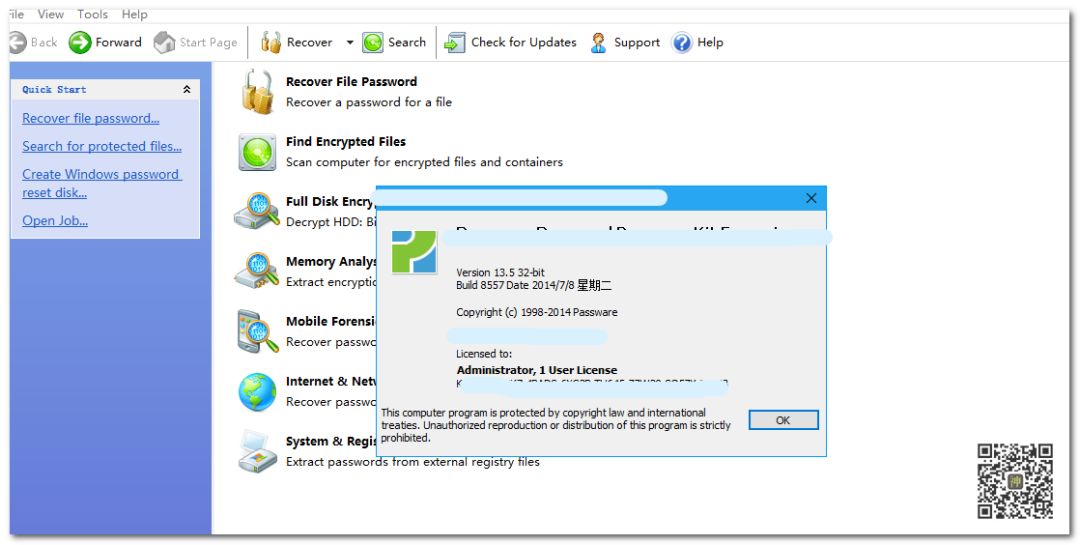Click the Open Job link

(x=55, y=221)
